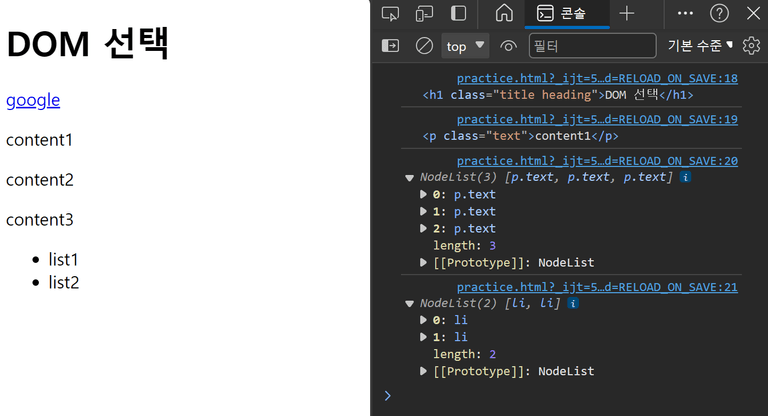Viewport: 768px width, 416px height.
Task: Click the dock side panel icon
Action: coord(458,14)
